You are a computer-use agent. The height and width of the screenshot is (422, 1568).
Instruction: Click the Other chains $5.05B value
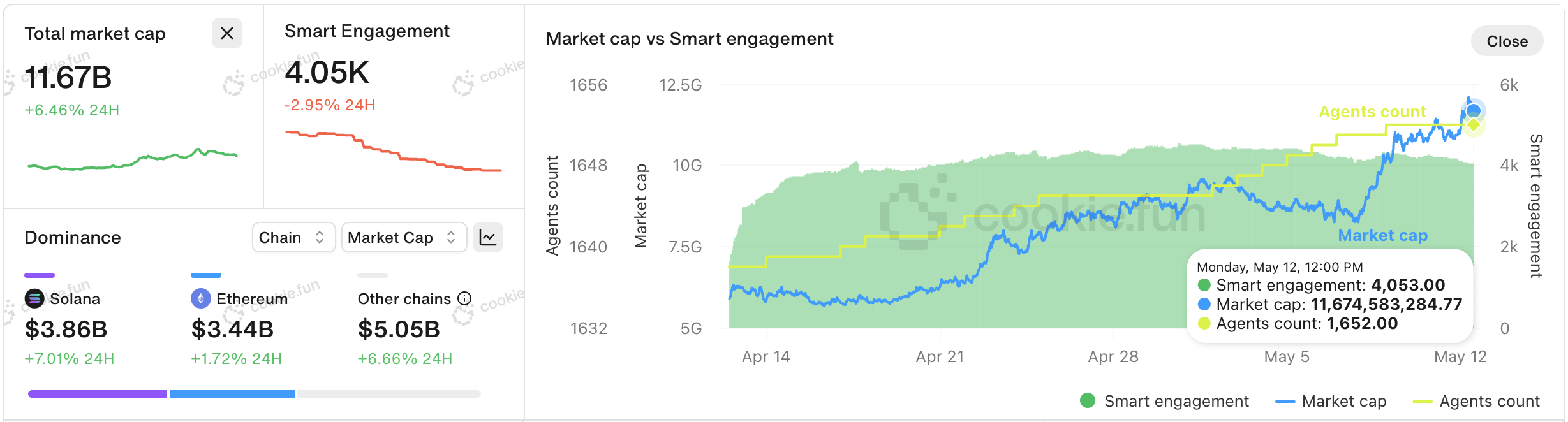399,330
